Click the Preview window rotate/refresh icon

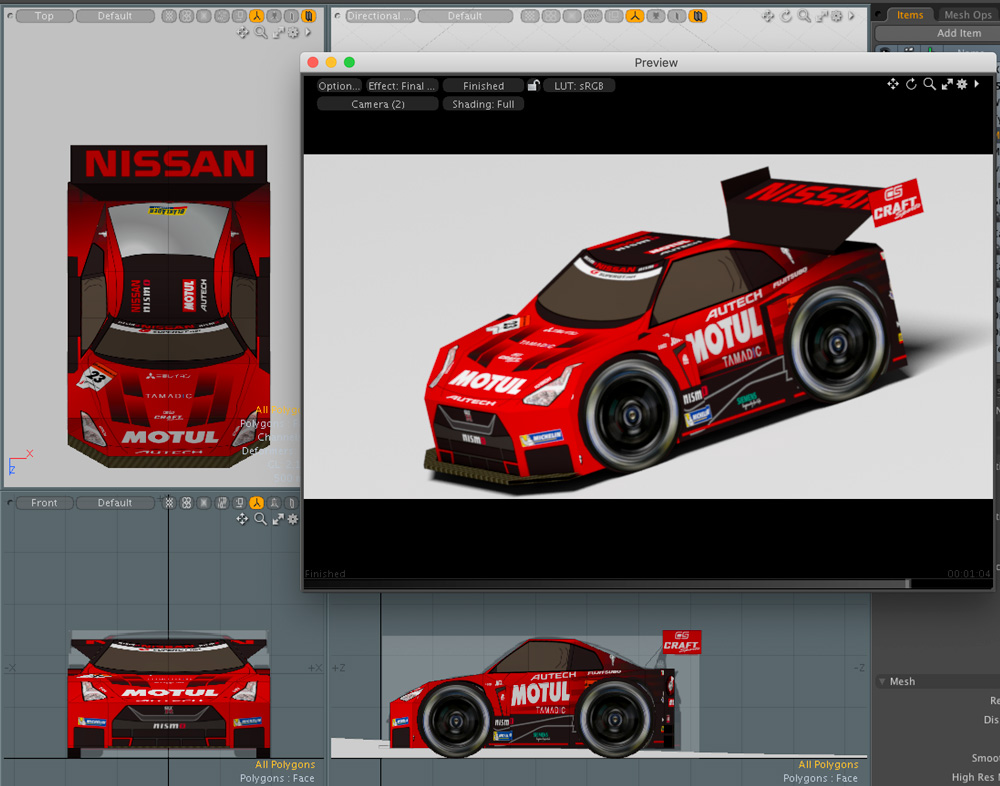pos(911,84)
